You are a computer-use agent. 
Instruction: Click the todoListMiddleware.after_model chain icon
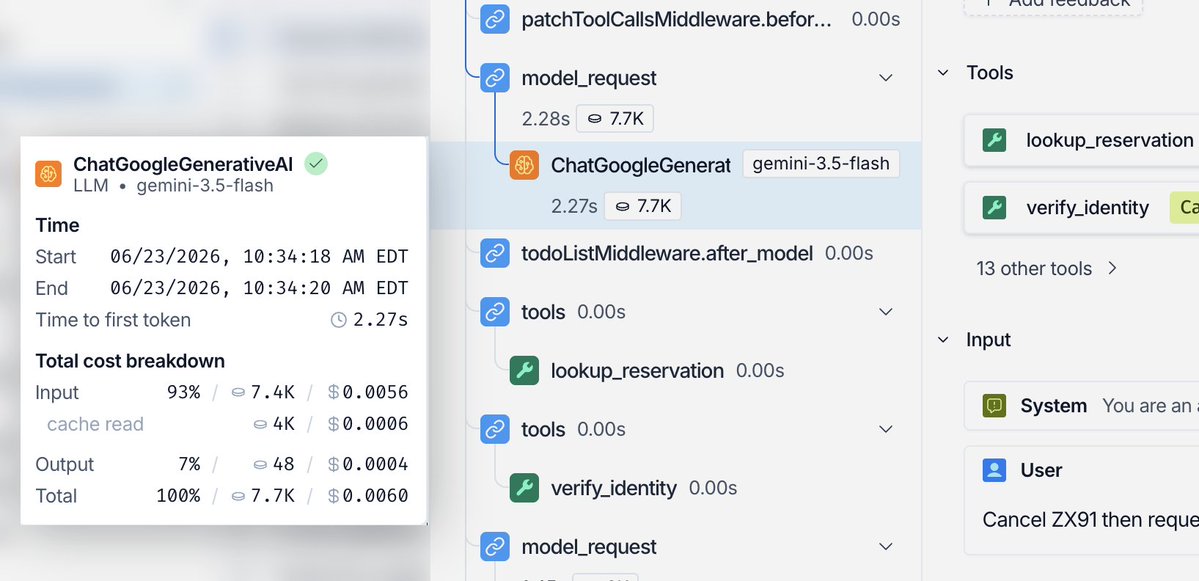click(495, 253)
